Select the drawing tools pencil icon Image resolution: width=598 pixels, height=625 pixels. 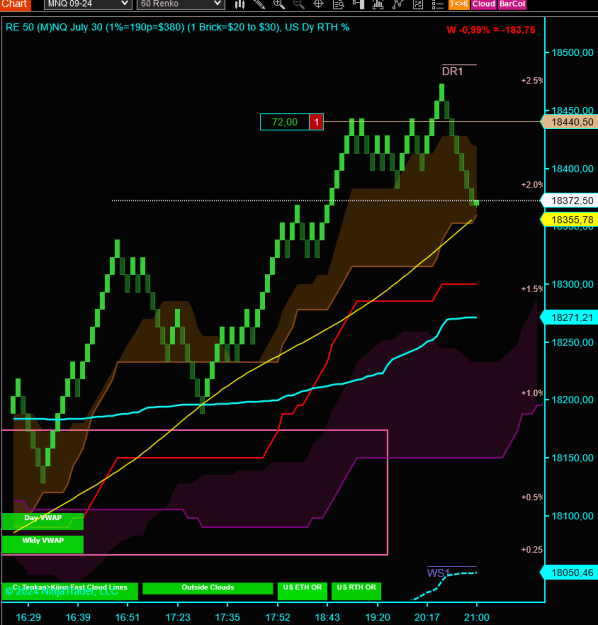coord(259,4)
